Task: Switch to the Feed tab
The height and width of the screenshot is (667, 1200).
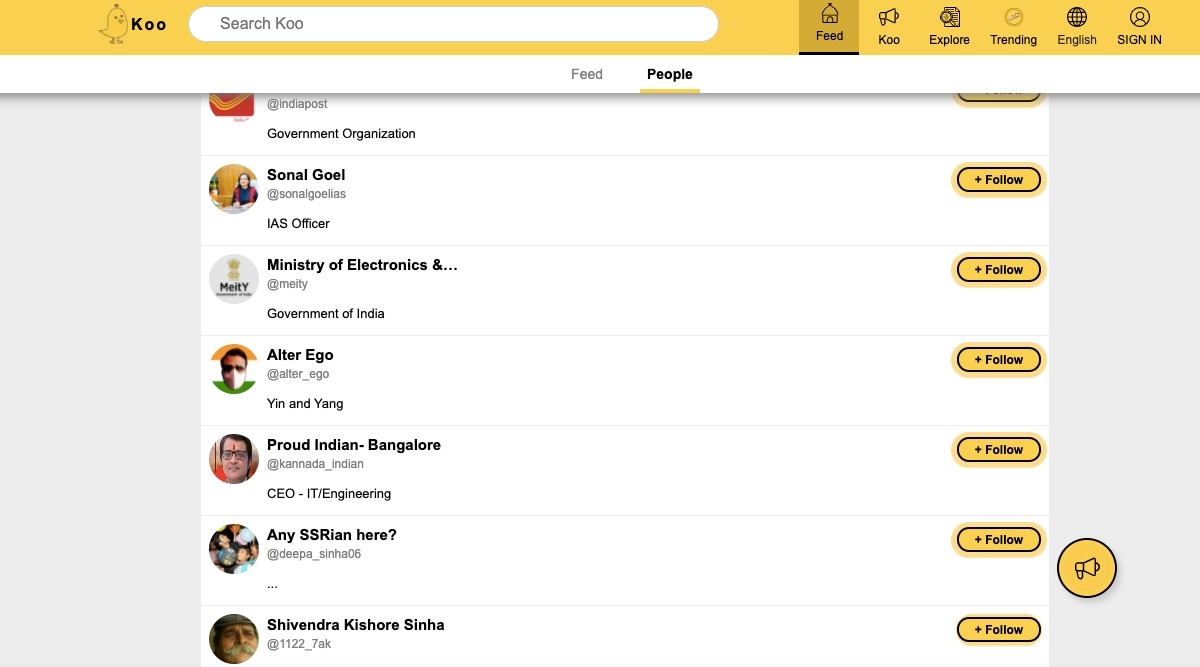Action: click(586, 74)
